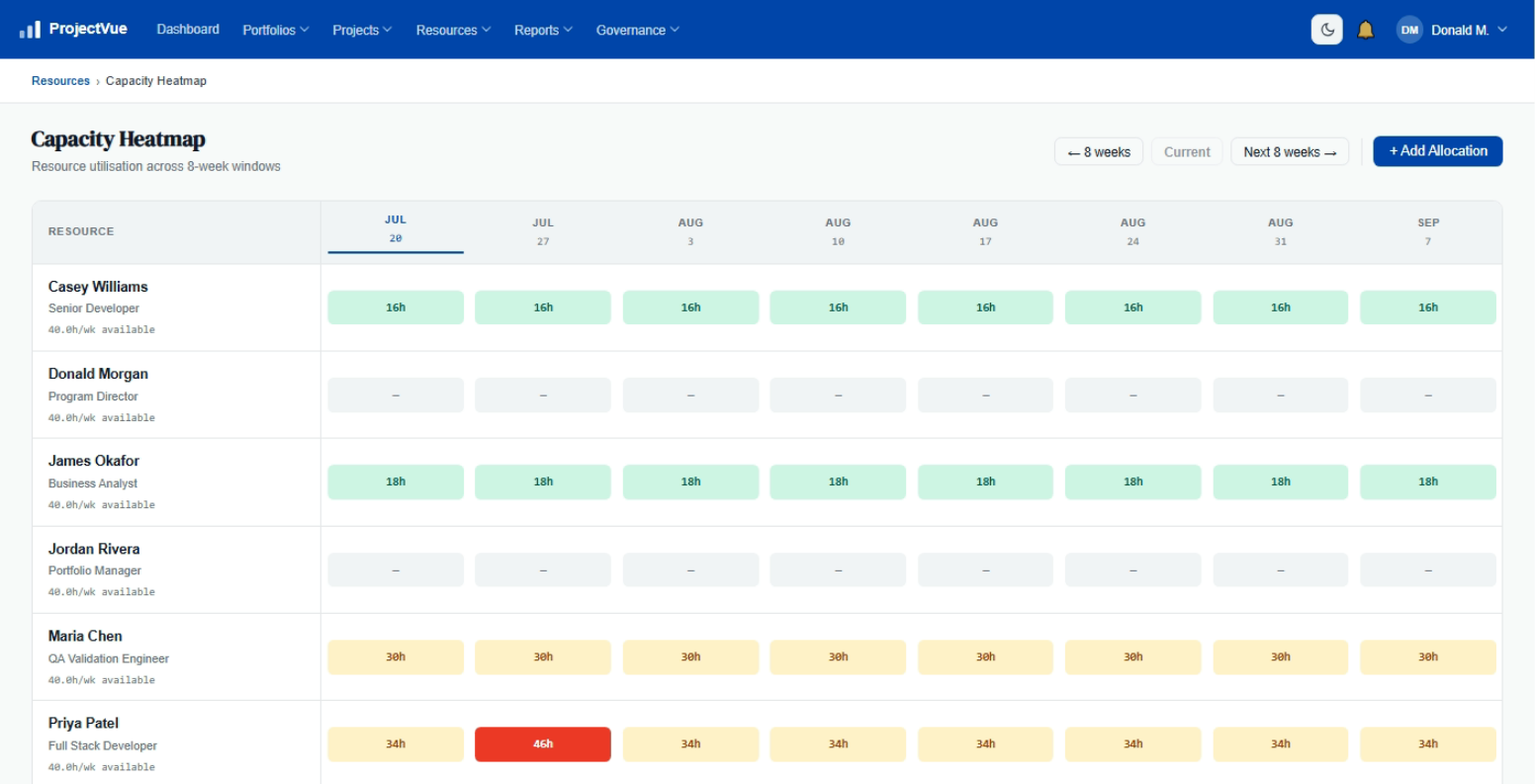Click Jordan Rivera's empty Sep 7 cell
Screen dimensions: 1535x784
coord(1428,570)
